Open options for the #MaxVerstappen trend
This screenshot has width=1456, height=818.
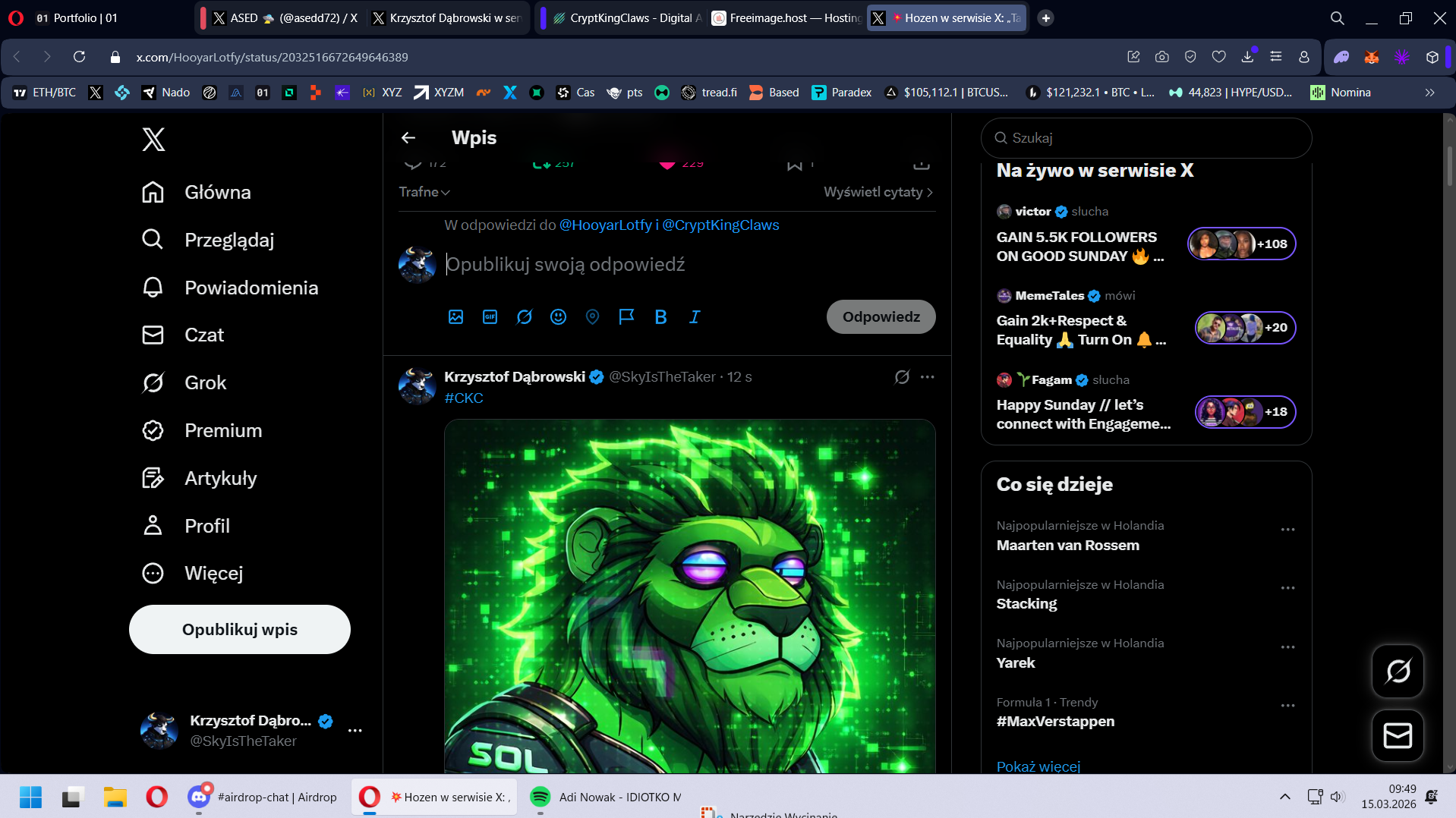(x=1287, y=706)
